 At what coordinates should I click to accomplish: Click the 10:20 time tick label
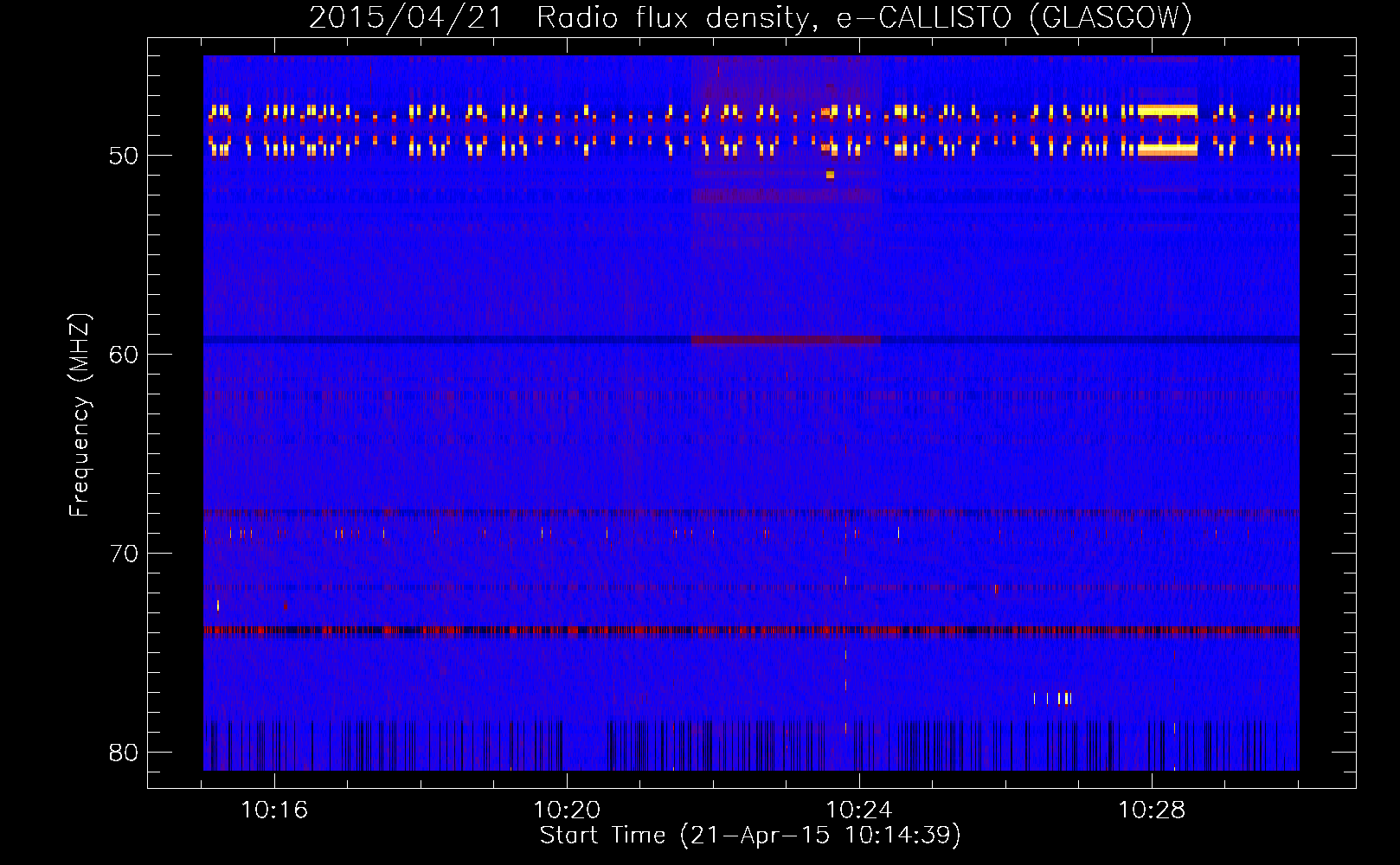tap(567, 810)
